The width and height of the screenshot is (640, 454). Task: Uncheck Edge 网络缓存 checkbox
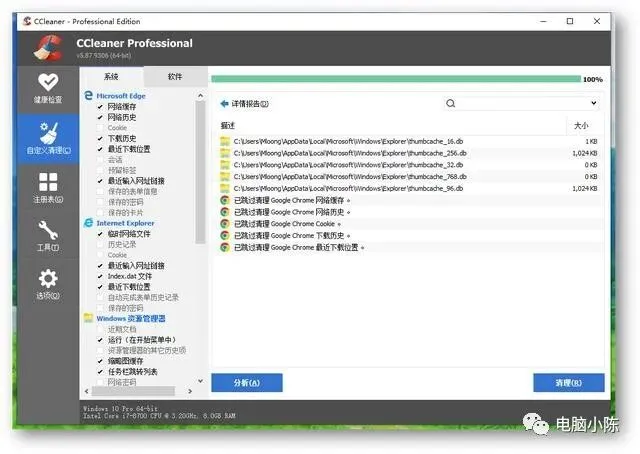click(100, 107)
